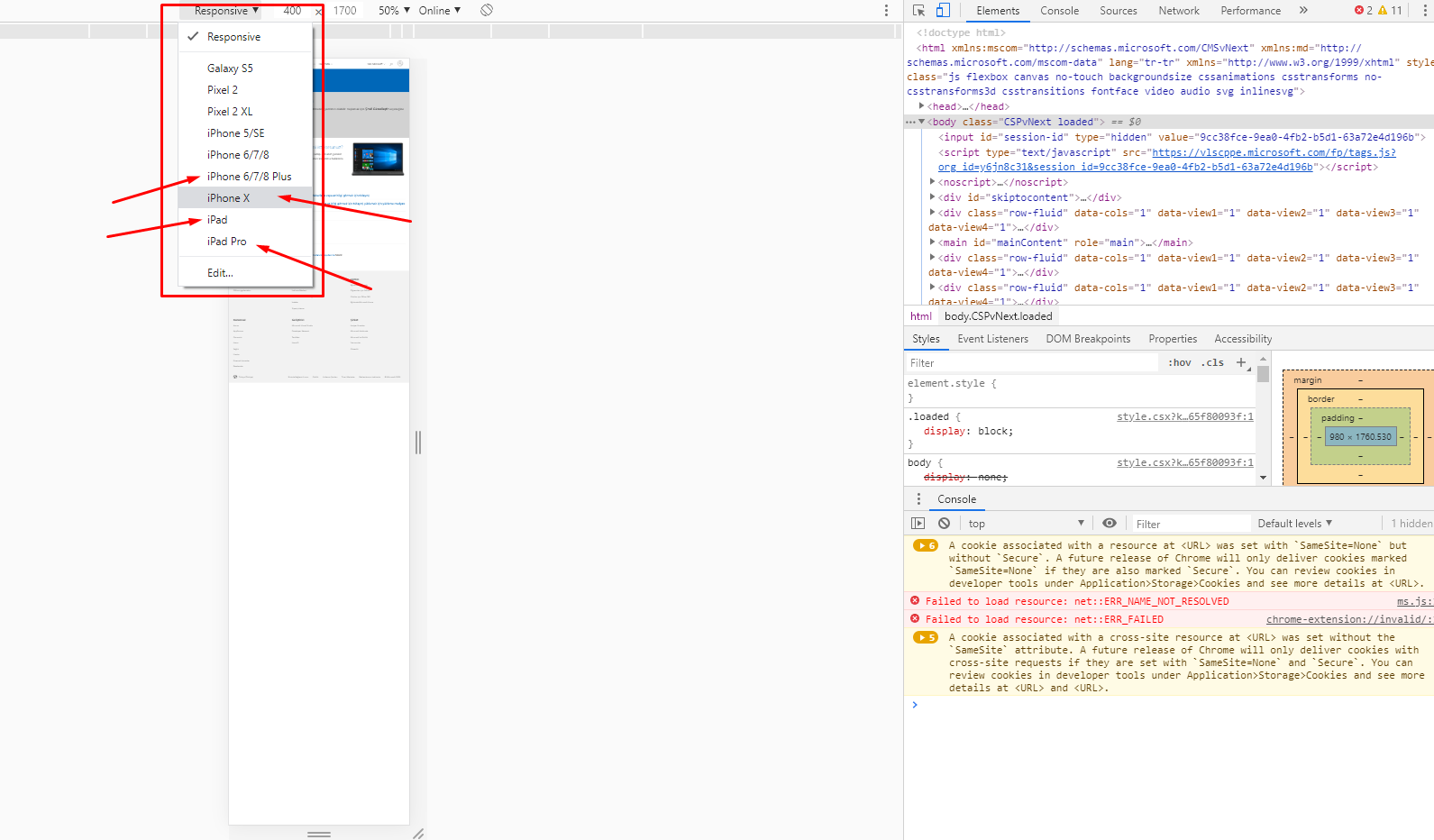Clear the console with the ban icon

coord(944,524)
